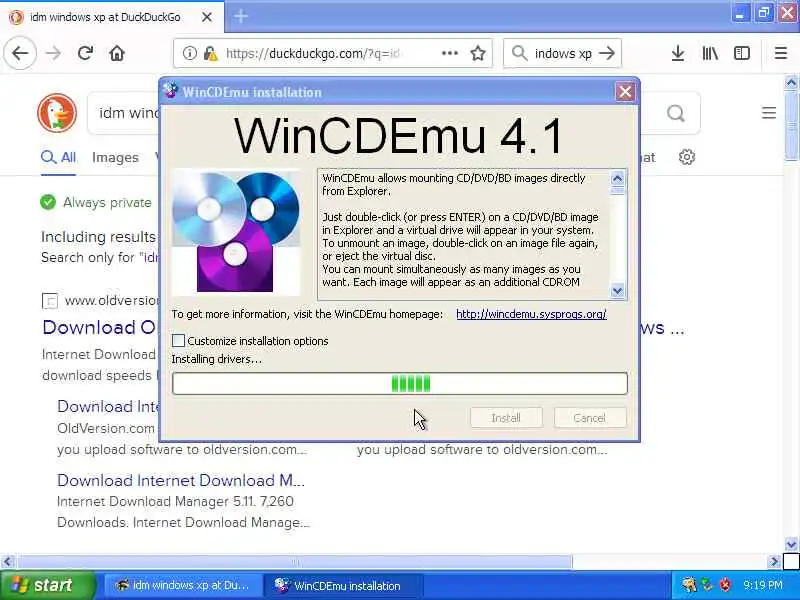Click the DuckDuckGo logo

tap(57, 113)
